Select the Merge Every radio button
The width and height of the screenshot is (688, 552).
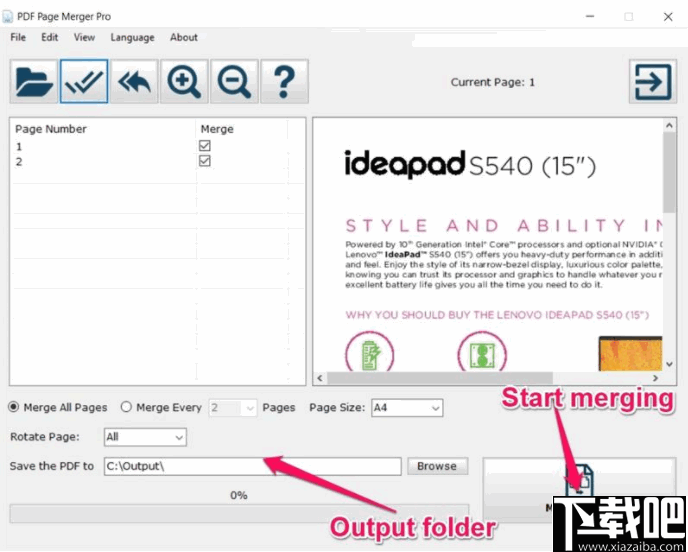pos(126,407)
